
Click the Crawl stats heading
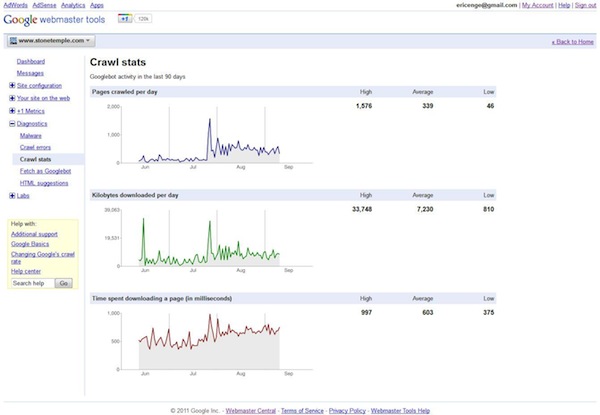[x=118, y=62]
